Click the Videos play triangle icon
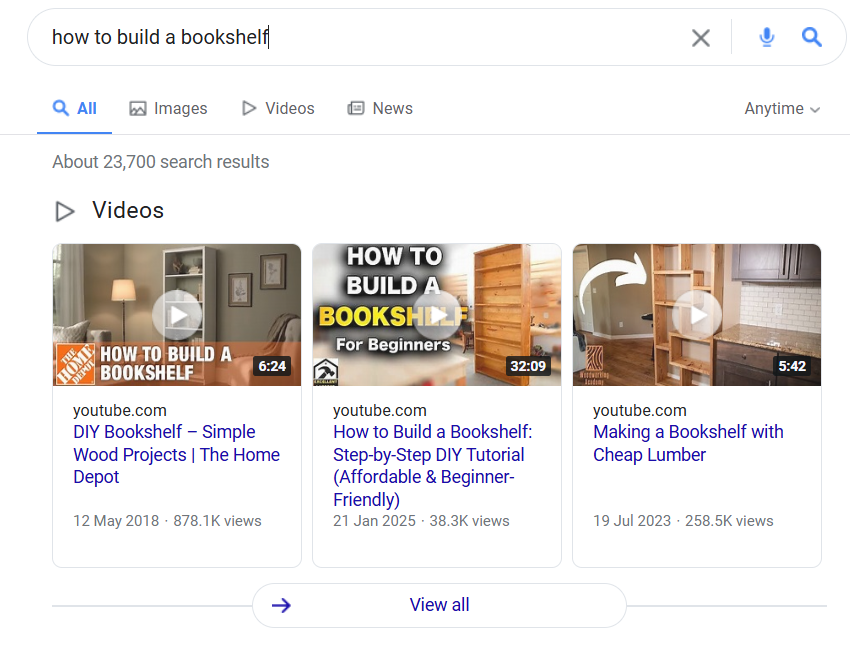This screenshot has width=850, height=647. pyautogui.click(x=249, y=108)
